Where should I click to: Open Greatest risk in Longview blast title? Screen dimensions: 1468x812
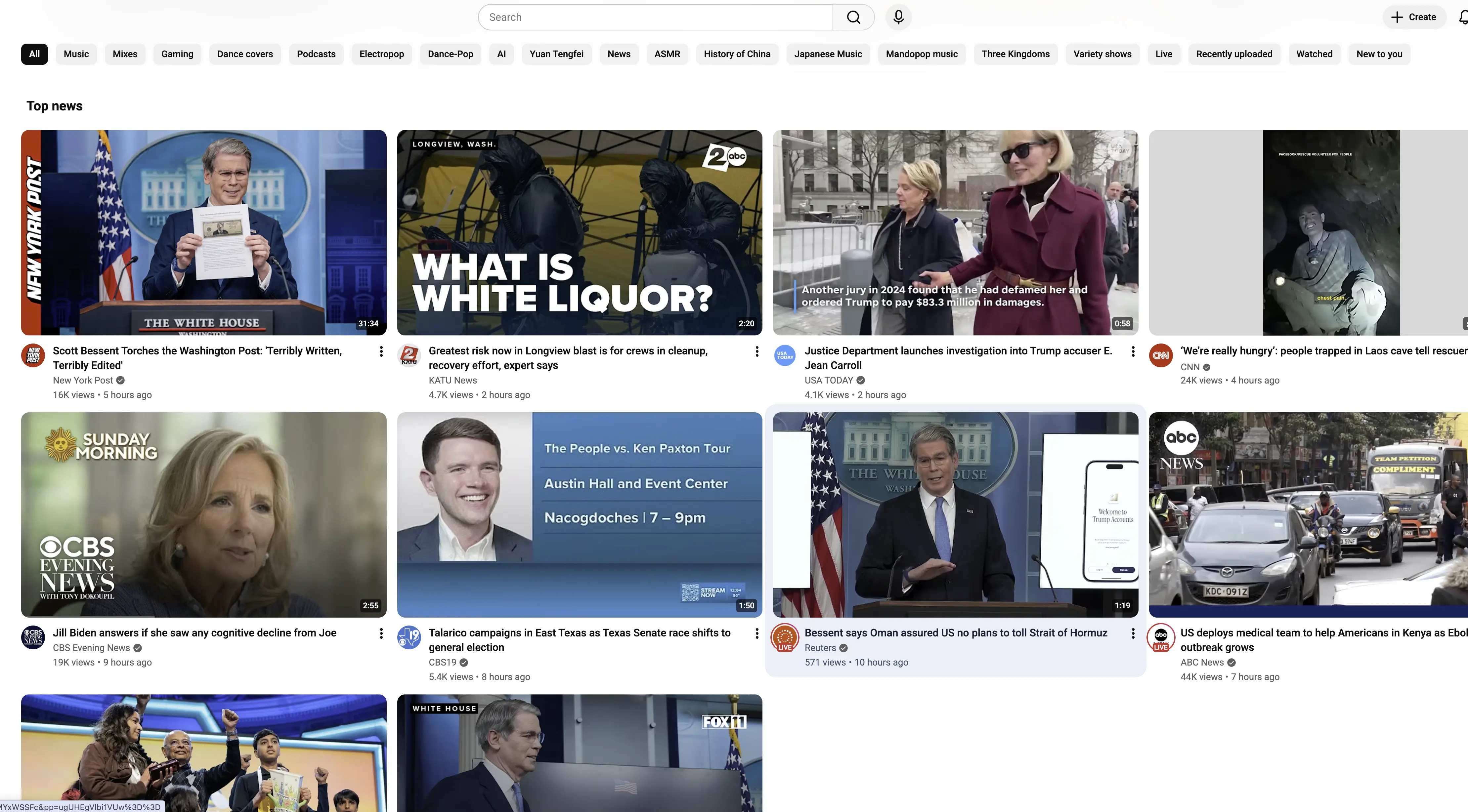coord(568,358)
